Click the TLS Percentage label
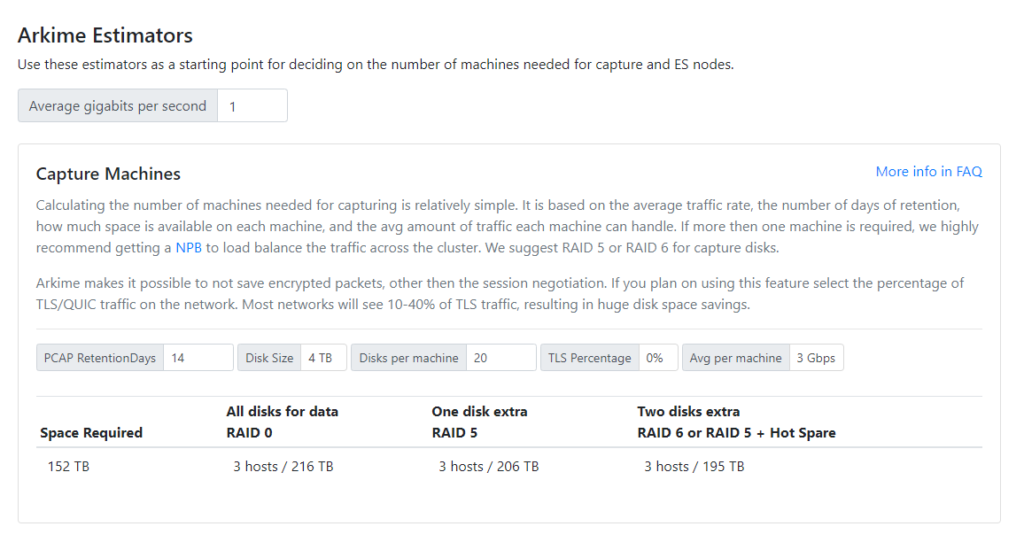Screen dimensions: 1024x542 tap(590, 358)
